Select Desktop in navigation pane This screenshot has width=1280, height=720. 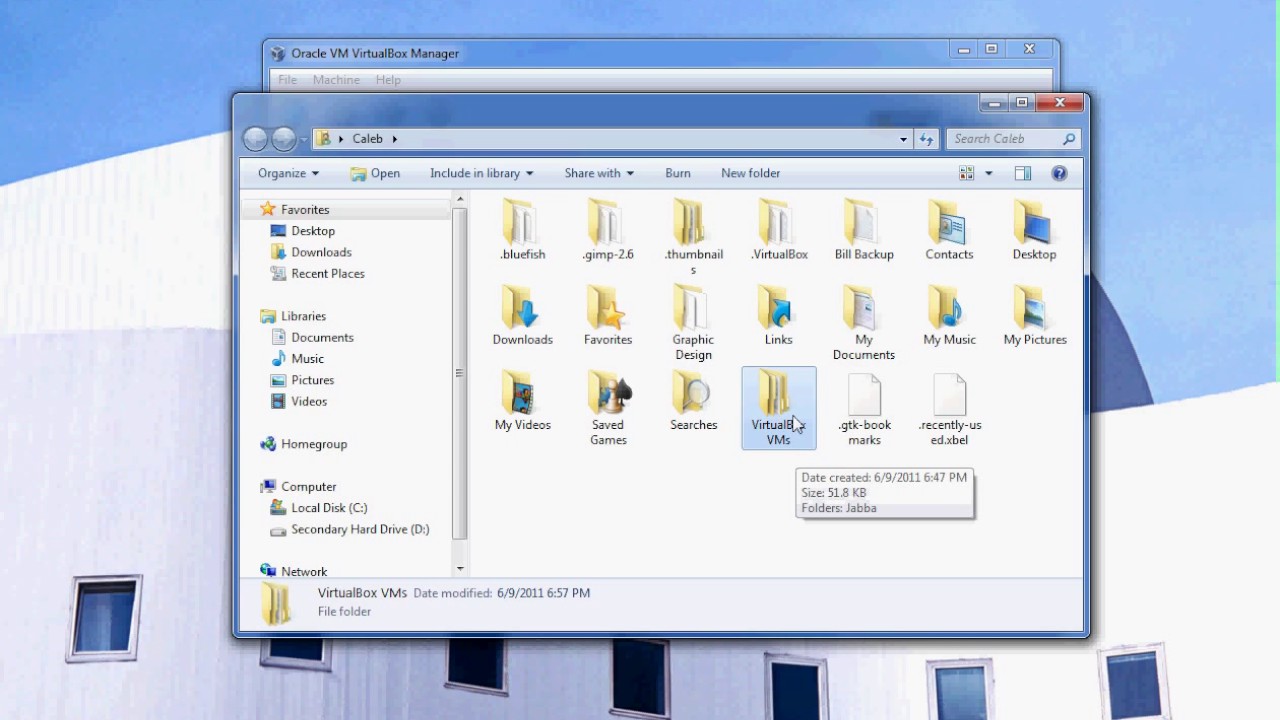coord(313,231)
